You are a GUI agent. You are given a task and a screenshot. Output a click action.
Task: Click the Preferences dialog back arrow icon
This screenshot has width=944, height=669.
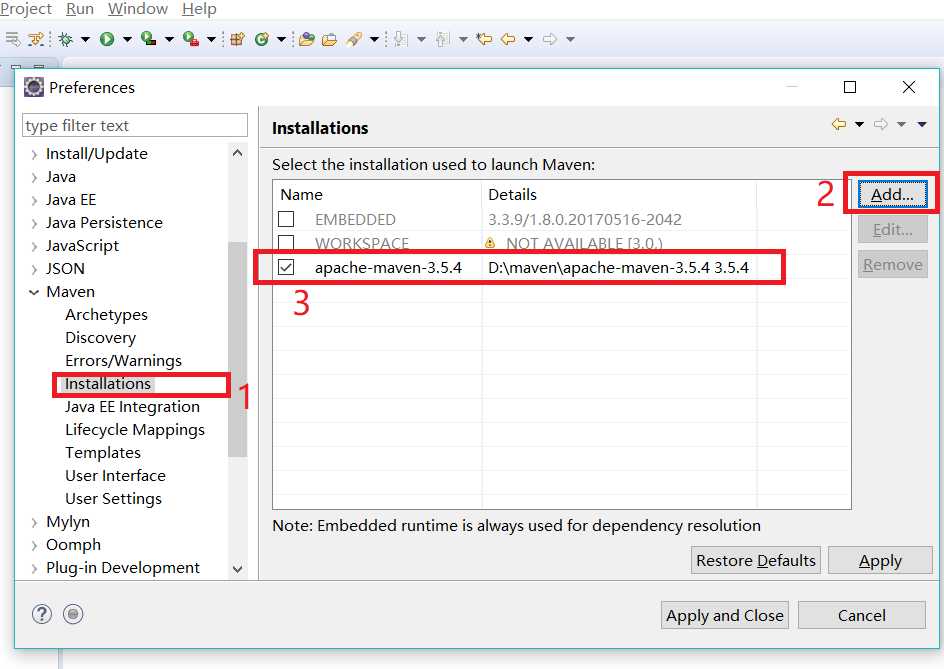click(x=839, y=124)
